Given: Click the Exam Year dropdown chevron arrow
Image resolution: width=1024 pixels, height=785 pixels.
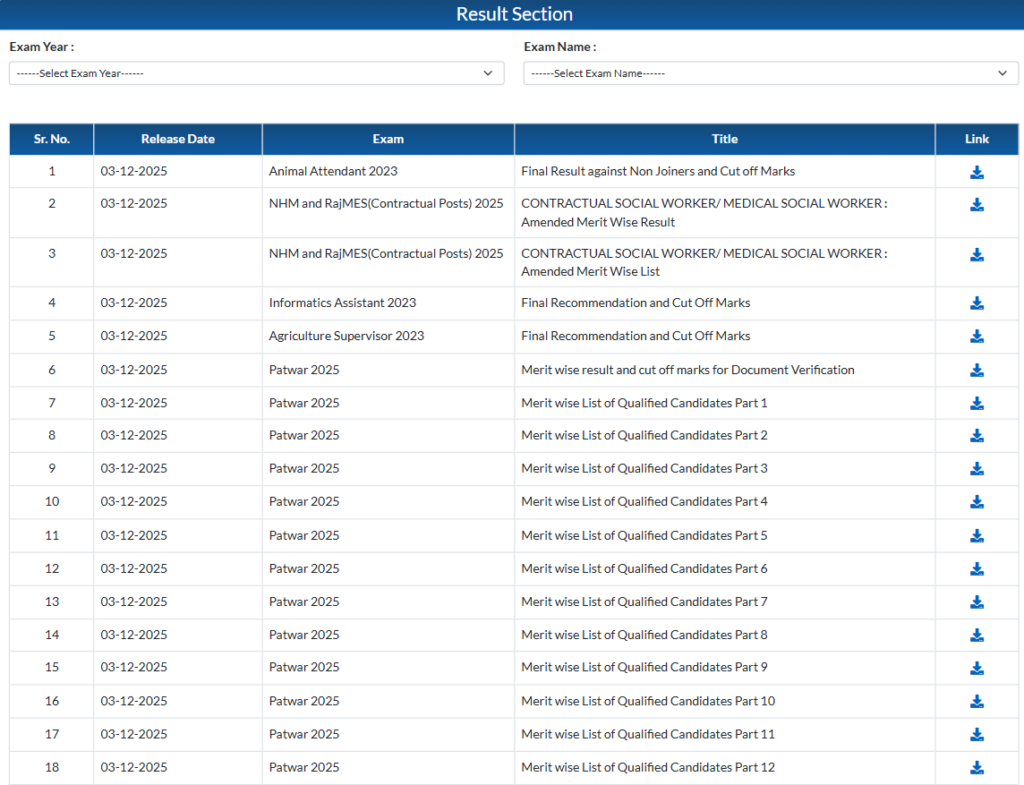Looking at the screenshot, I should click(488, 73).
